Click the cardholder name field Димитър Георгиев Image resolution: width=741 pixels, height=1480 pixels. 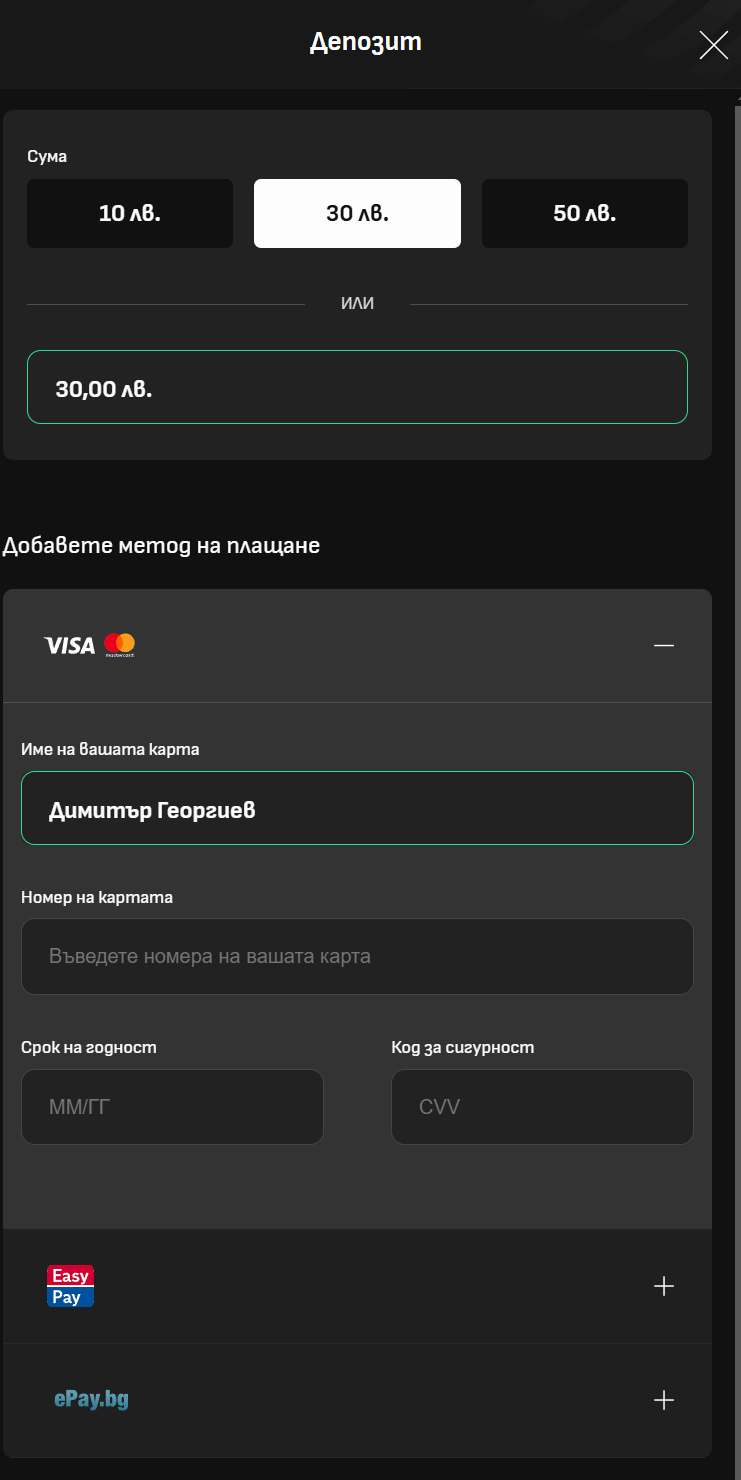point(357,808)
